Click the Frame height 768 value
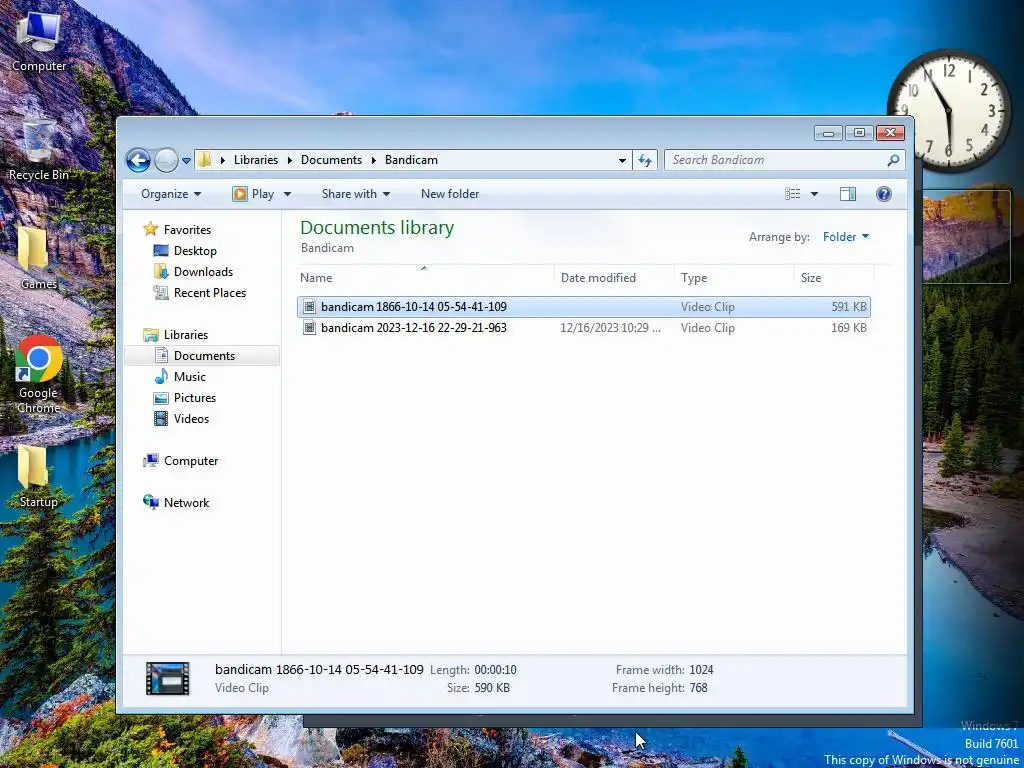This screenshot has width=1024, height=768. 698,688
